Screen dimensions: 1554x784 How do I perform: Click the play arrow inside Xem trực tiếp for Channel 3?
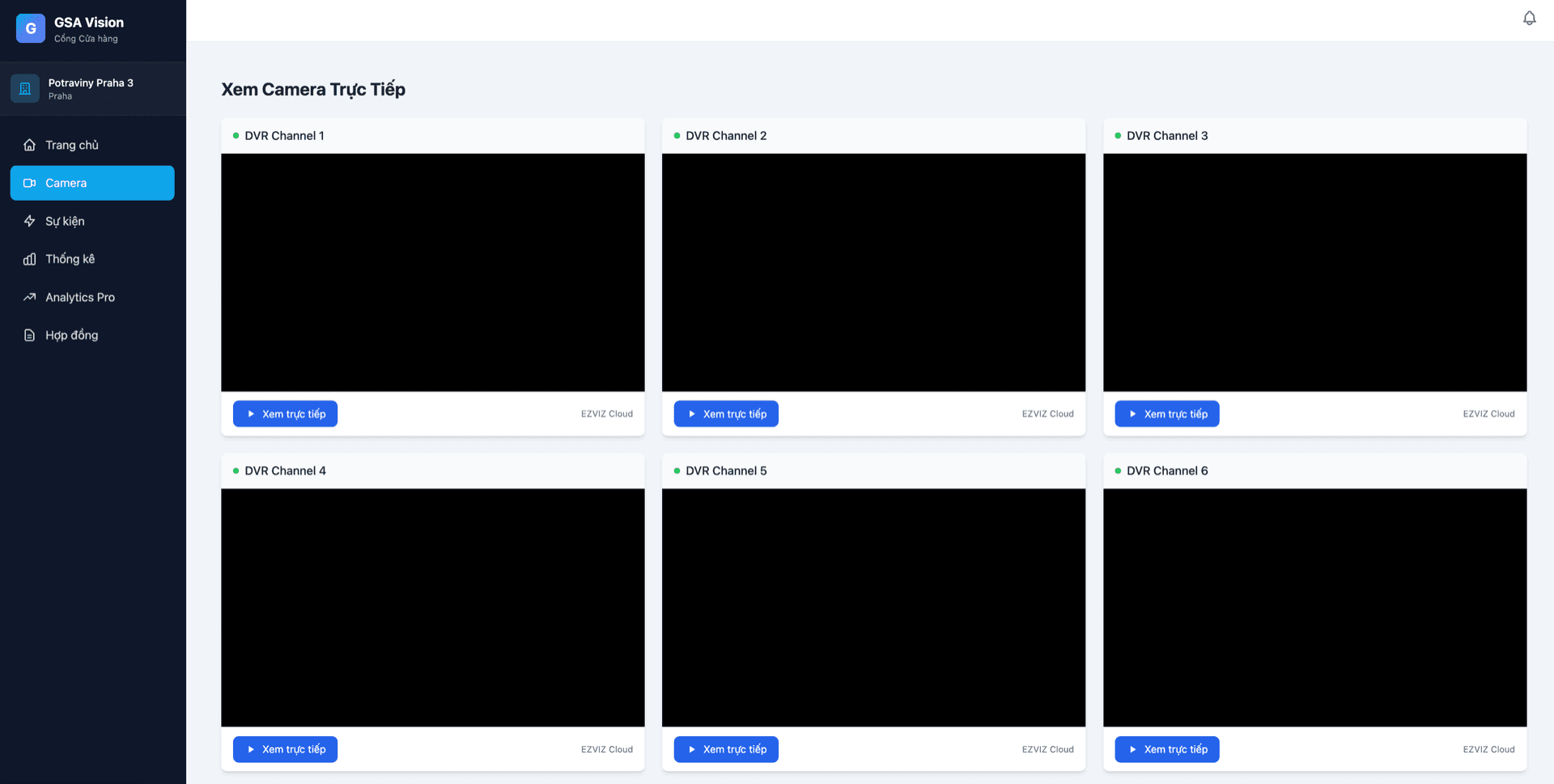(1132, 413)
